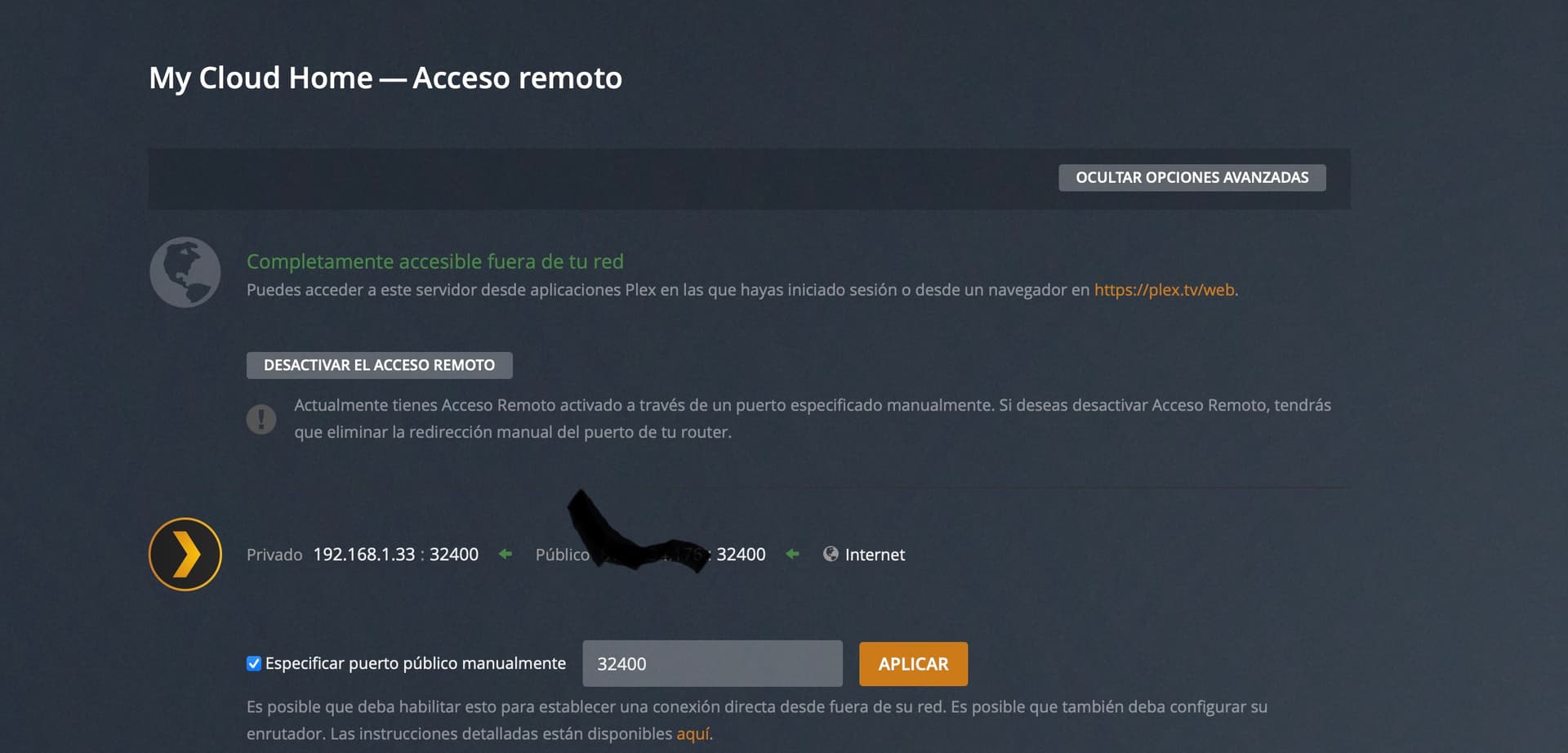Open the aquí instructions link

pyautogui.click(x=693, y=733)
